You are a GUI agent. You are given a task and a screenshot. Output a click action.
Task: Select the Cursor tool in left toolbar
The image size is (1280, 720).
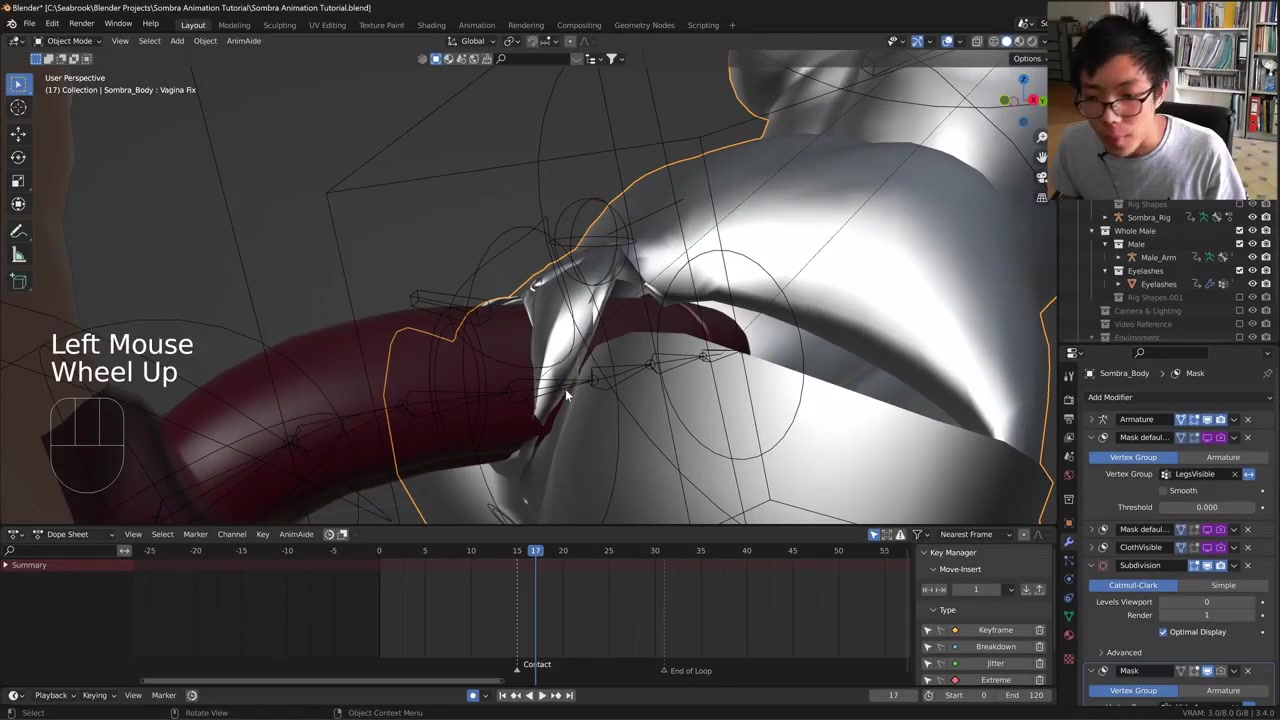(x=18, y=108)
